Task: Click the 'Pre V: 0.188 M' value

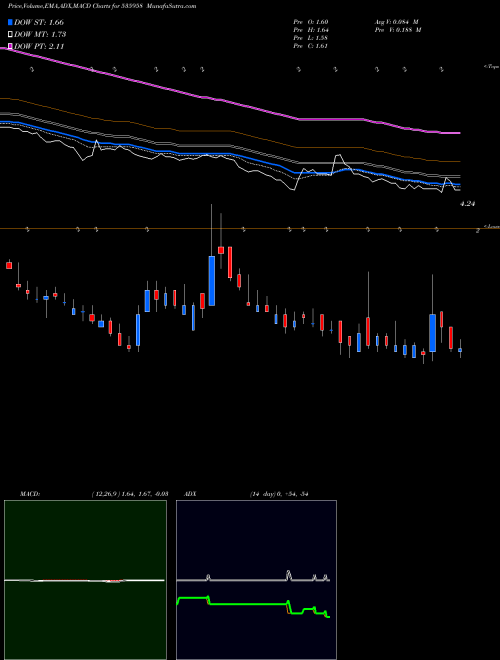Action: pos(399,30)
